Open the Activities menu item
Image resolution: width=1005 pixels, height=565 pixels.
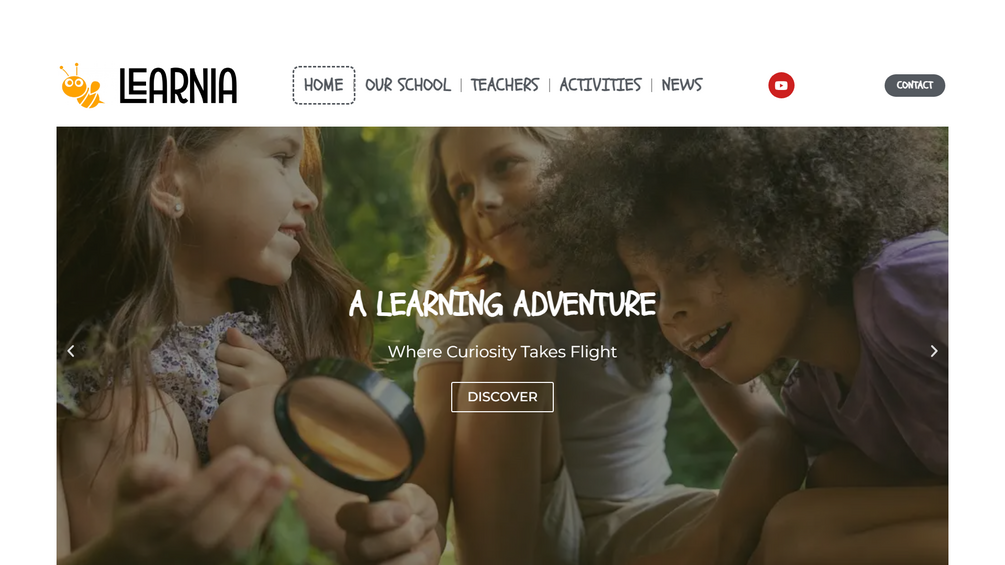point(600,85)
